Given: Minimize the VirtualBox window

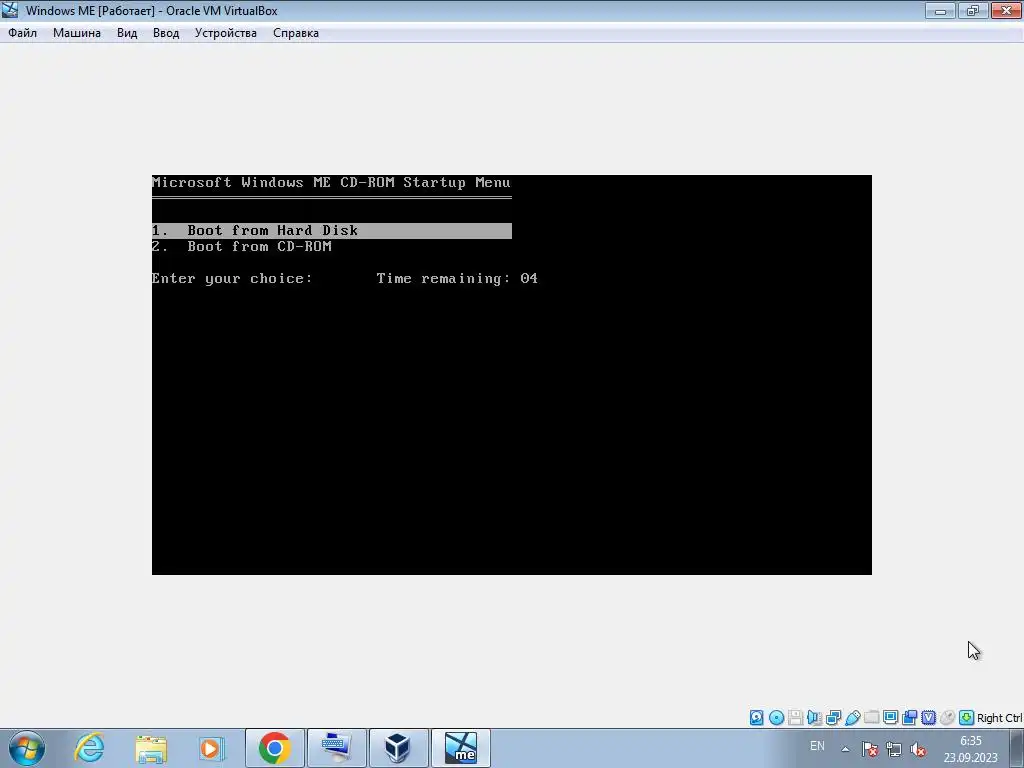Looking at the screenshot, I should pos(940,10).
